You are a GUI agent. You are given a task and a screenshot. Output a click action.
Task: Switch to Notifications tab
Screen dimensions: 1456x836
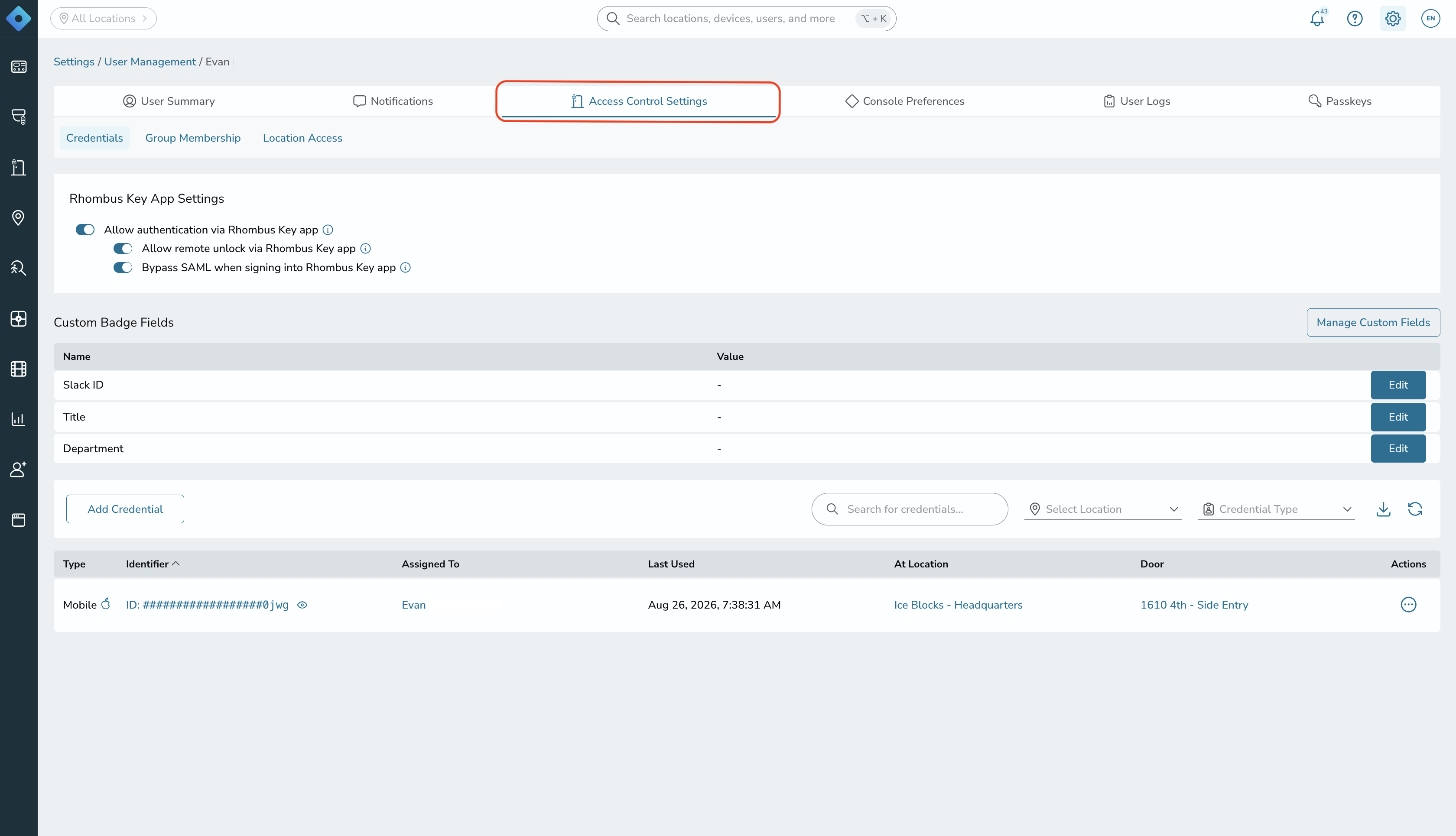(x=393, y=101)
